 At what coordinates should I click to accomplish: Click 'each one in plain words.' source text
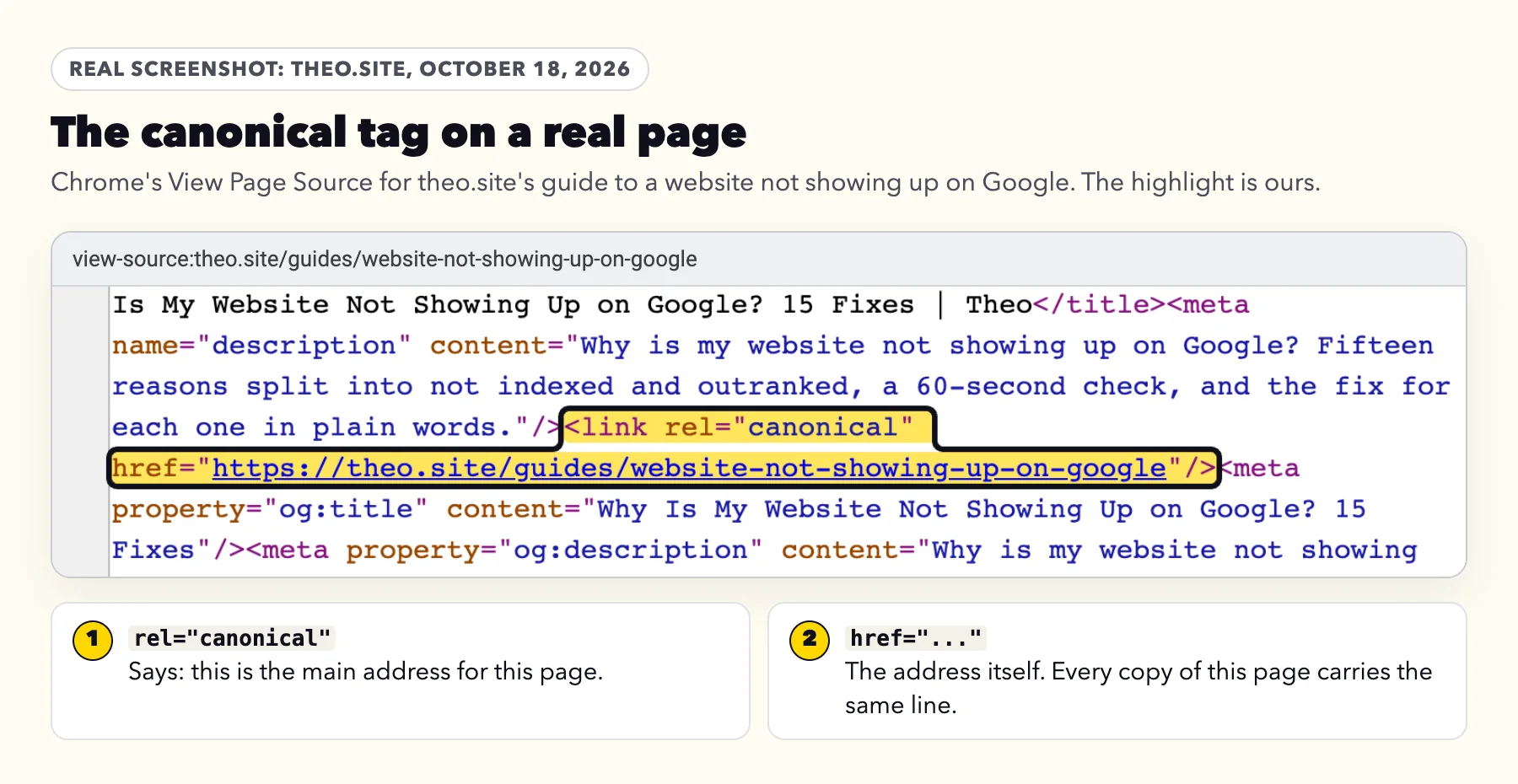[312, 427]
